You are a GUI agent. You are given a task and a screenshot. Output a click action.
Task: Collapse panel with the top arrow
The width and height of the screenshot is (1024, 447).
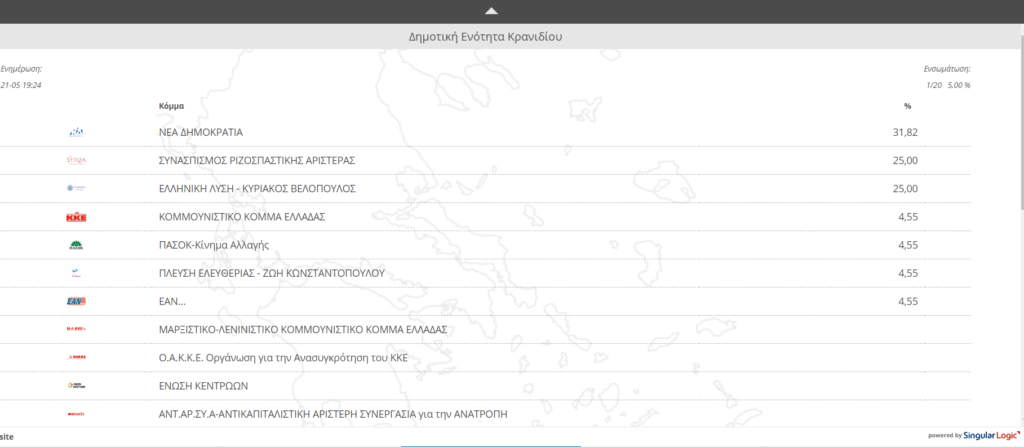click(492, 11)
